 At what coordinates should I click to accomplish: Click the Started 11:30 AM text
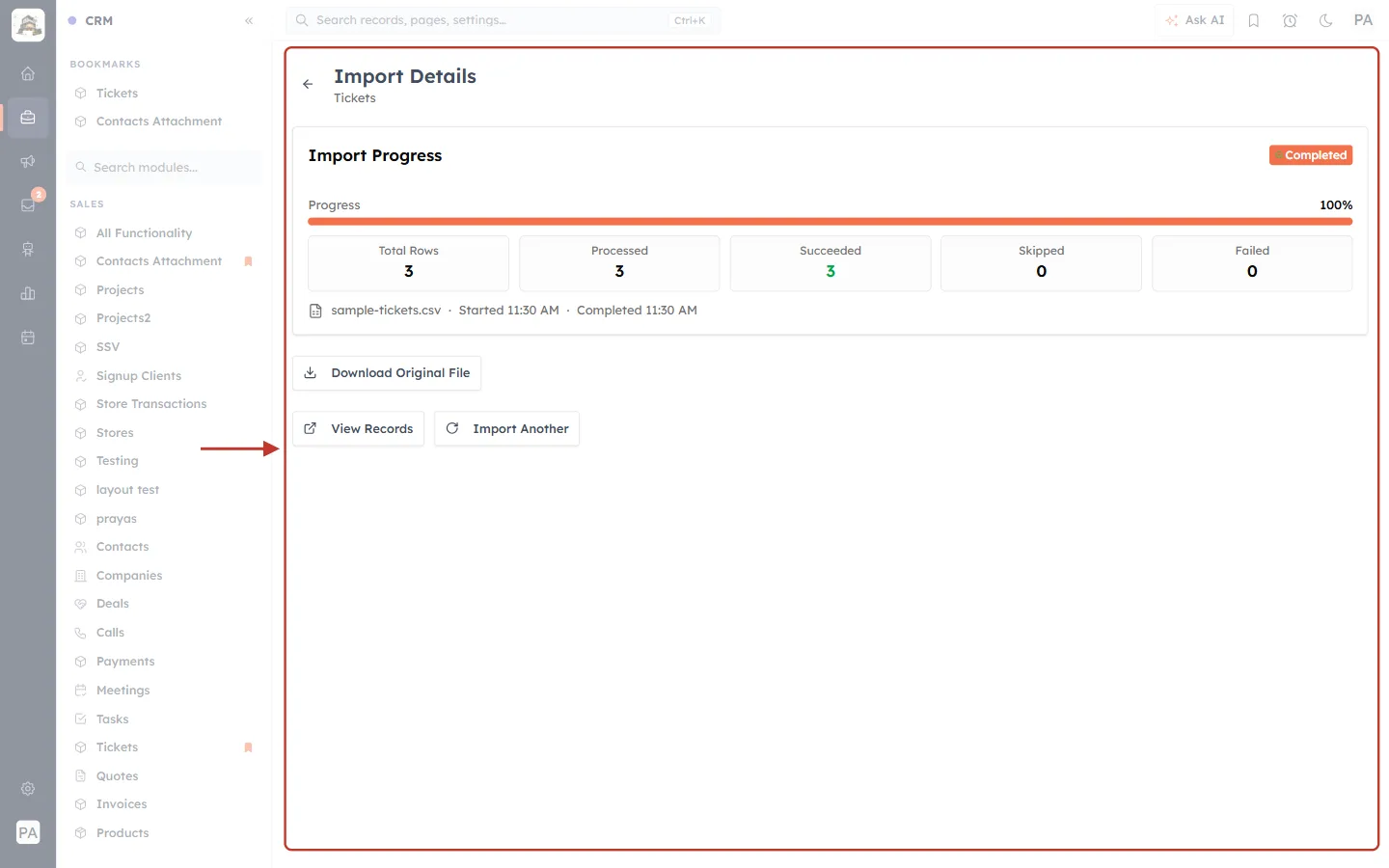tap(508, 311)
